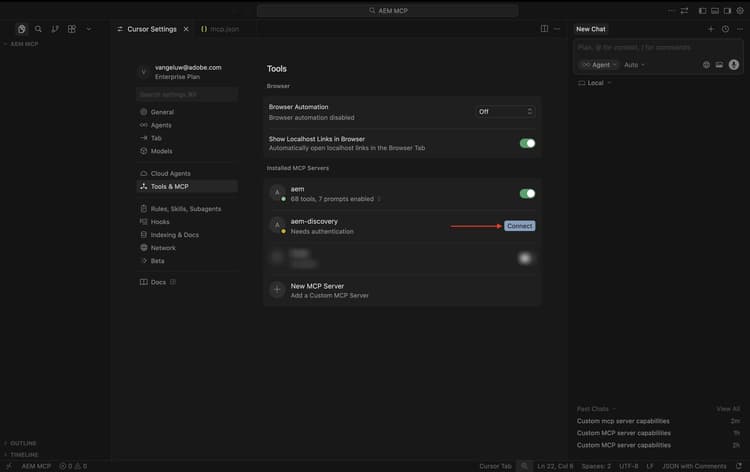The image size is (750, 472).
Task: Connect the aem-discovery MCP server
Action: [x=519, y=226]
